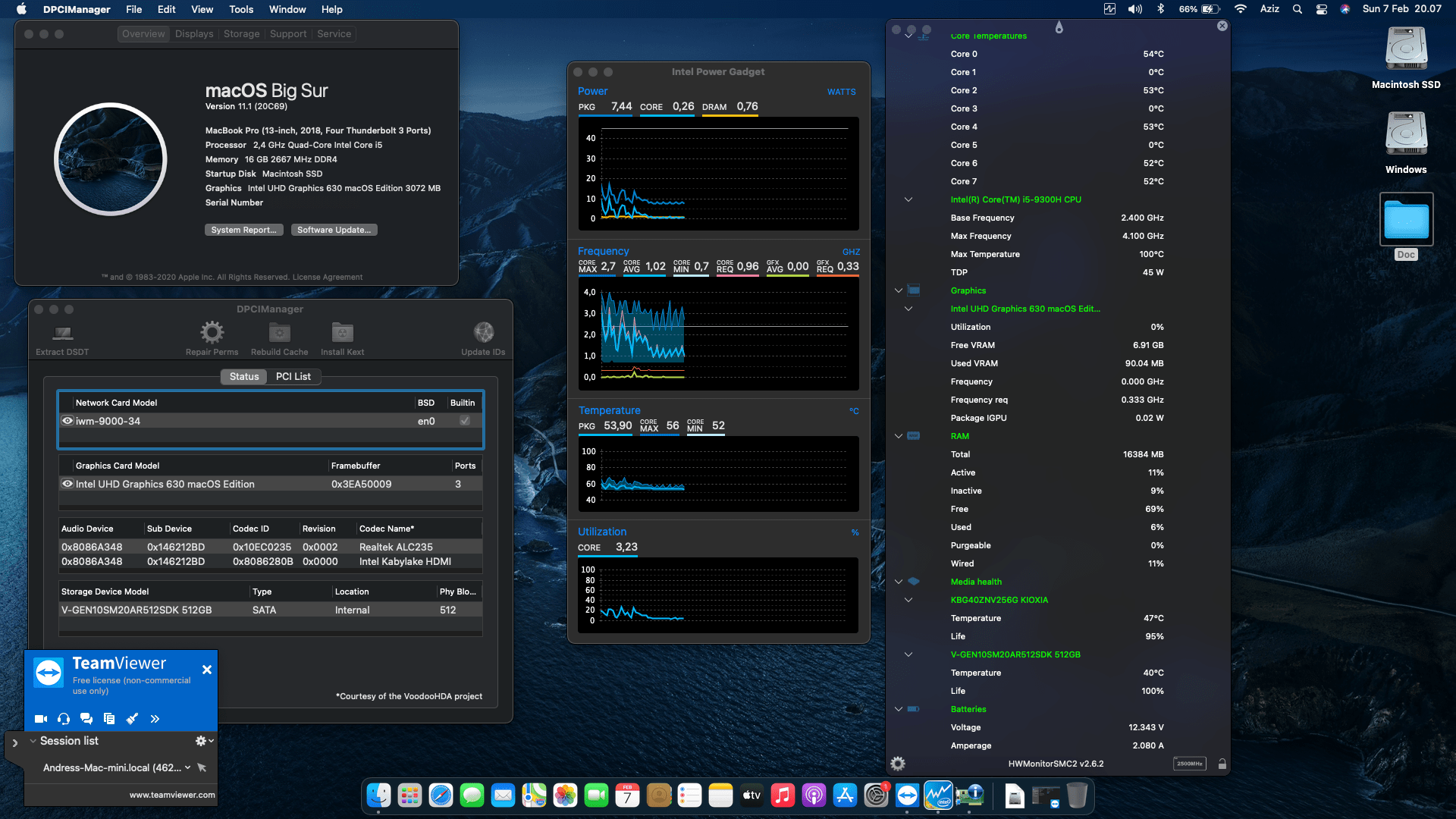Click Extract DSDT icon in DPCIManager
The width and height of the screenshot is (1456, 819).
click(62, 332)
